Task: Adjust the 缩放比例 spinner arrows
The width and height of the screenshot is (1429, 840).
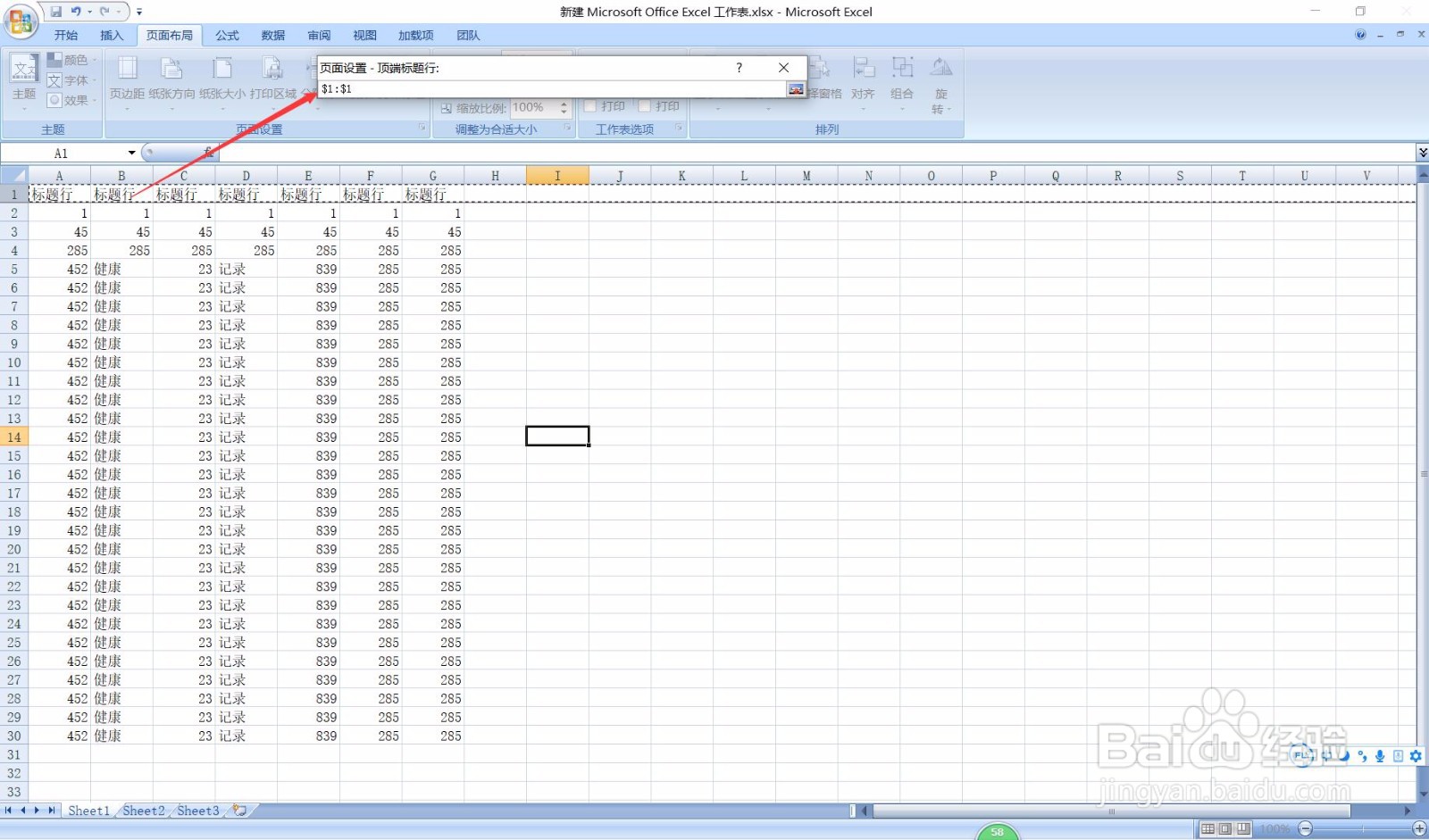Action: [x=564, y=107]
